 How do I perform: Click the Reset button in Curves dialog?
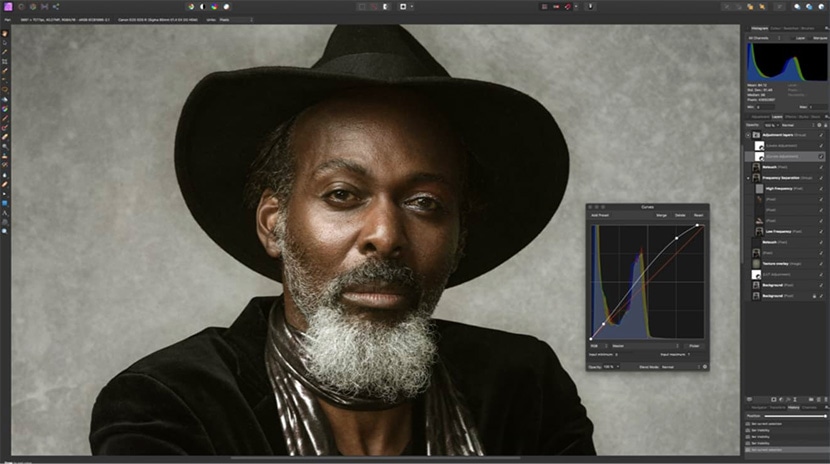[698, 215]
